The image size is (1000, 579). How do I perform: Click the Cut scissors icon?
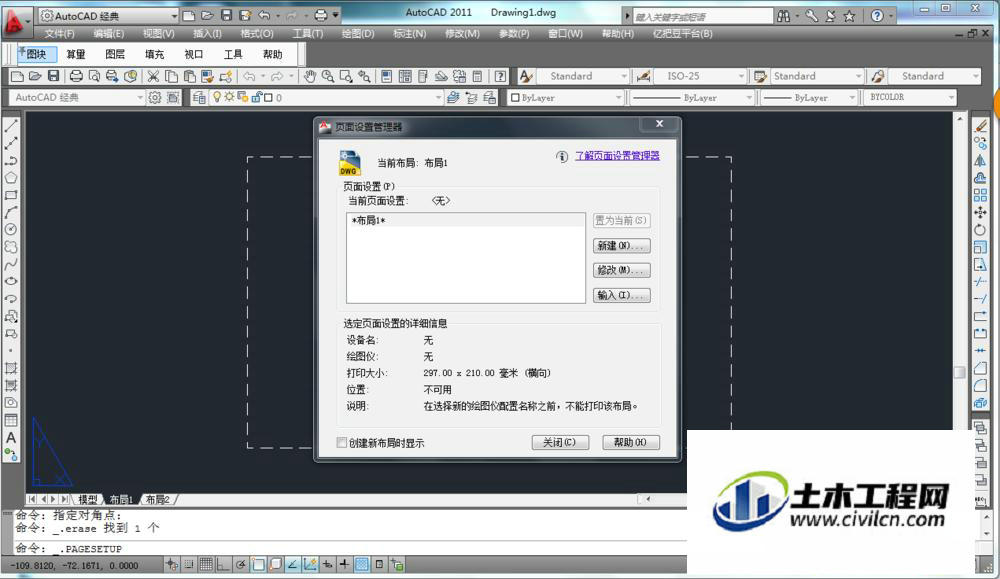(x=153, y=77)
